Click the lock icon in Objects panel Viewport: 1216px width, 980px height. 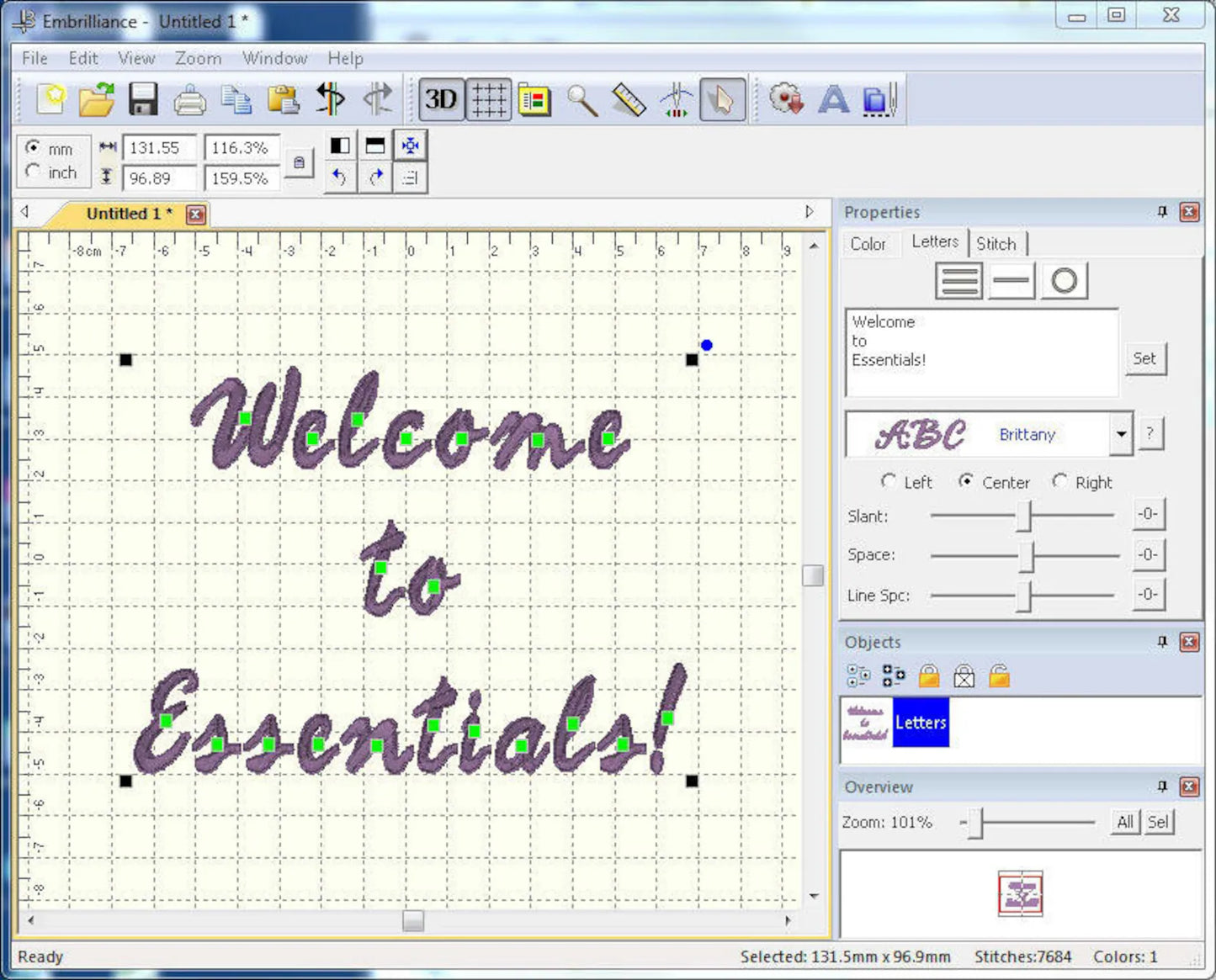[x=928, y=675]
